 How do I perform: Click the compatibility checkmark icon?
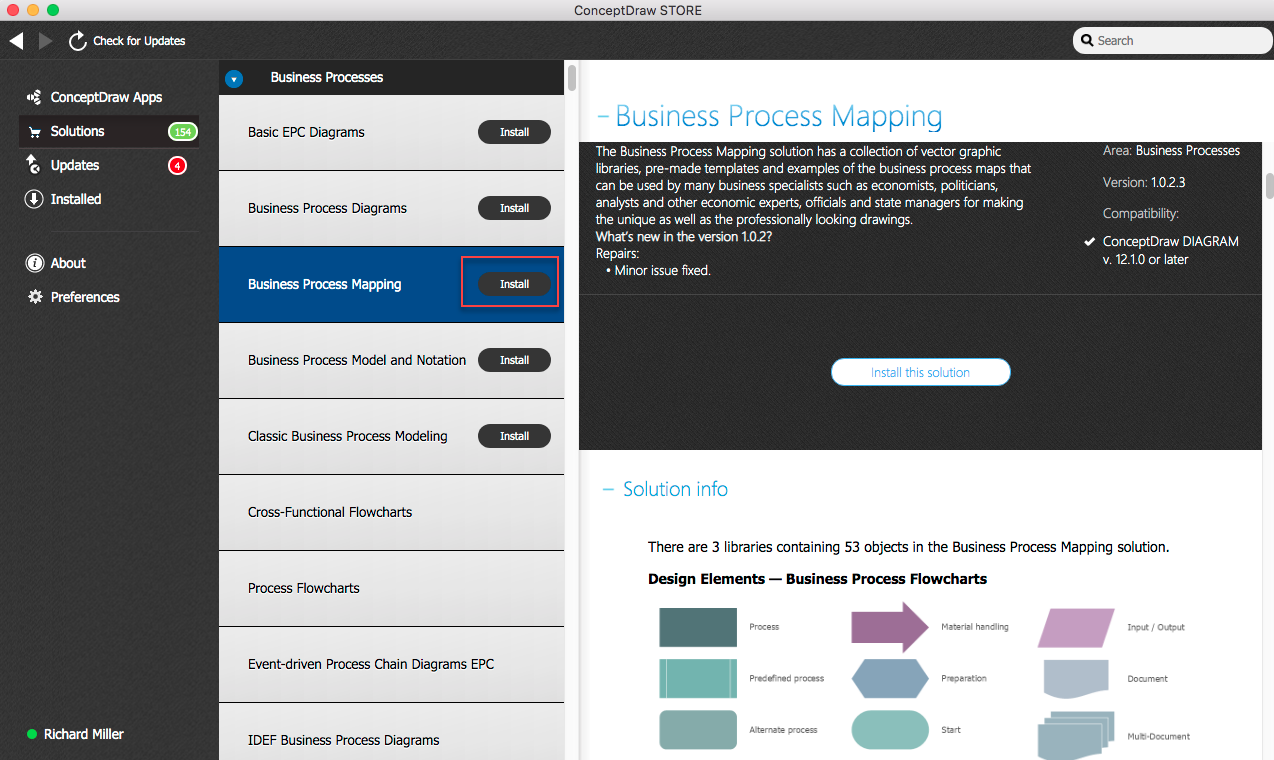(x=1089, y=242)
